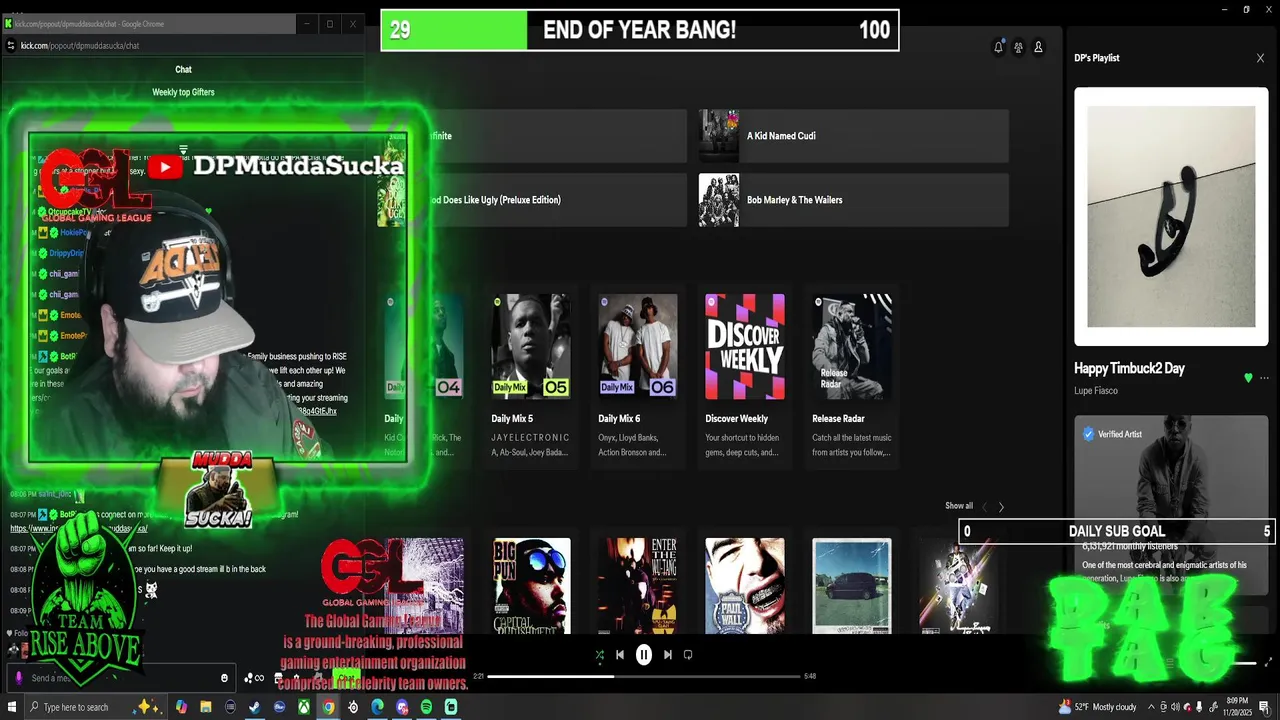Open the Friend Activity people icon
1280x720 pixels.
1018,47
